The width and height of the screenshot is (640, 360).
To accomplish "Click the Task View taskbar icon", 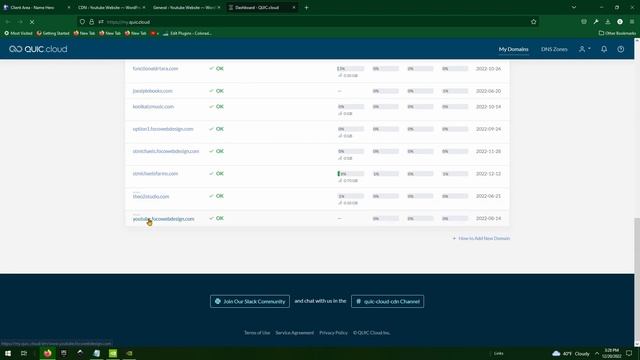I will (24, 353).
